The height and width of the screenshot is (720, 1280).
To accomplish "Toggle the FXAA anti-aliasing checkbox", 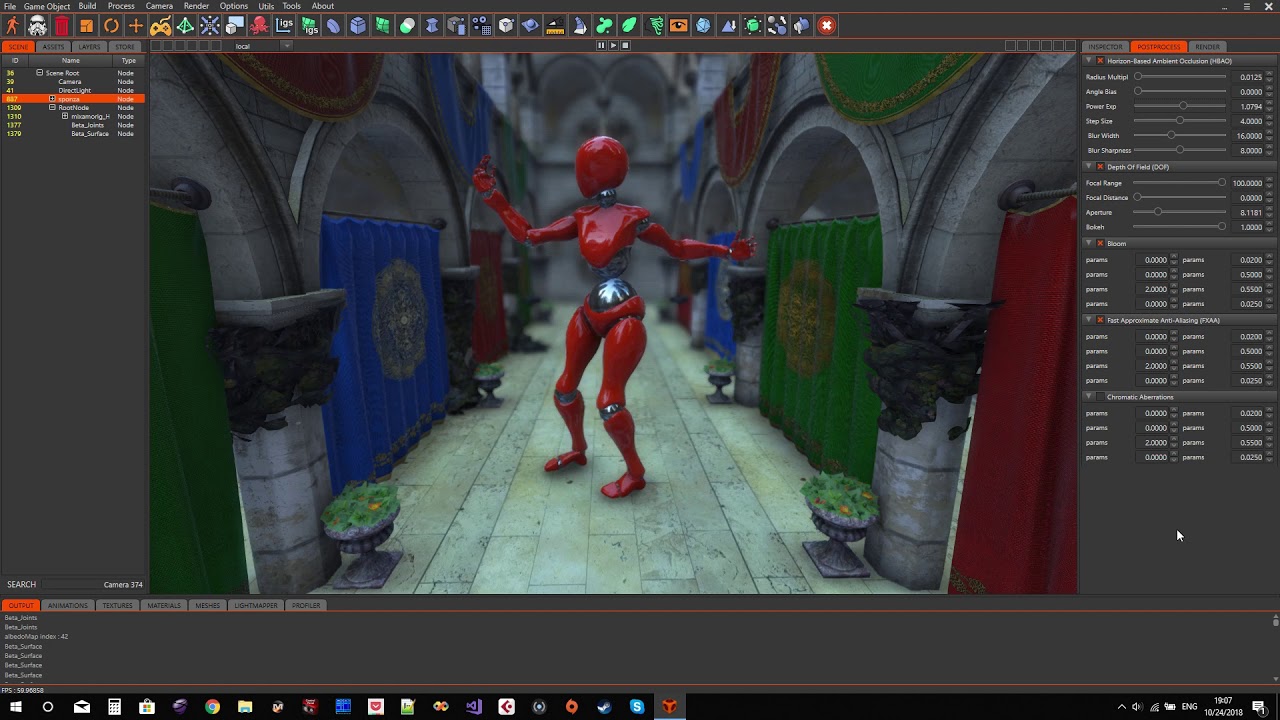I will (1100, 320).
